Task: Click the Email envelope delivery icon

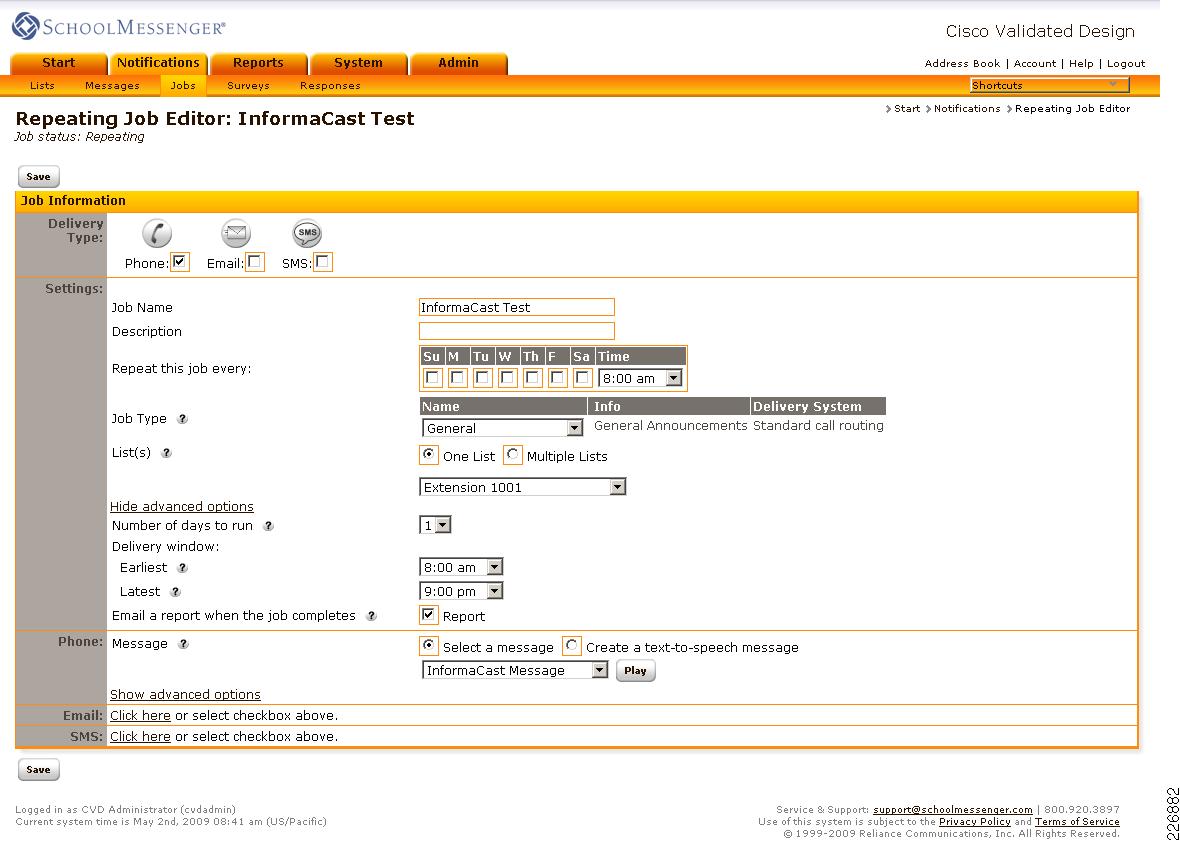Action: point(236,233)
